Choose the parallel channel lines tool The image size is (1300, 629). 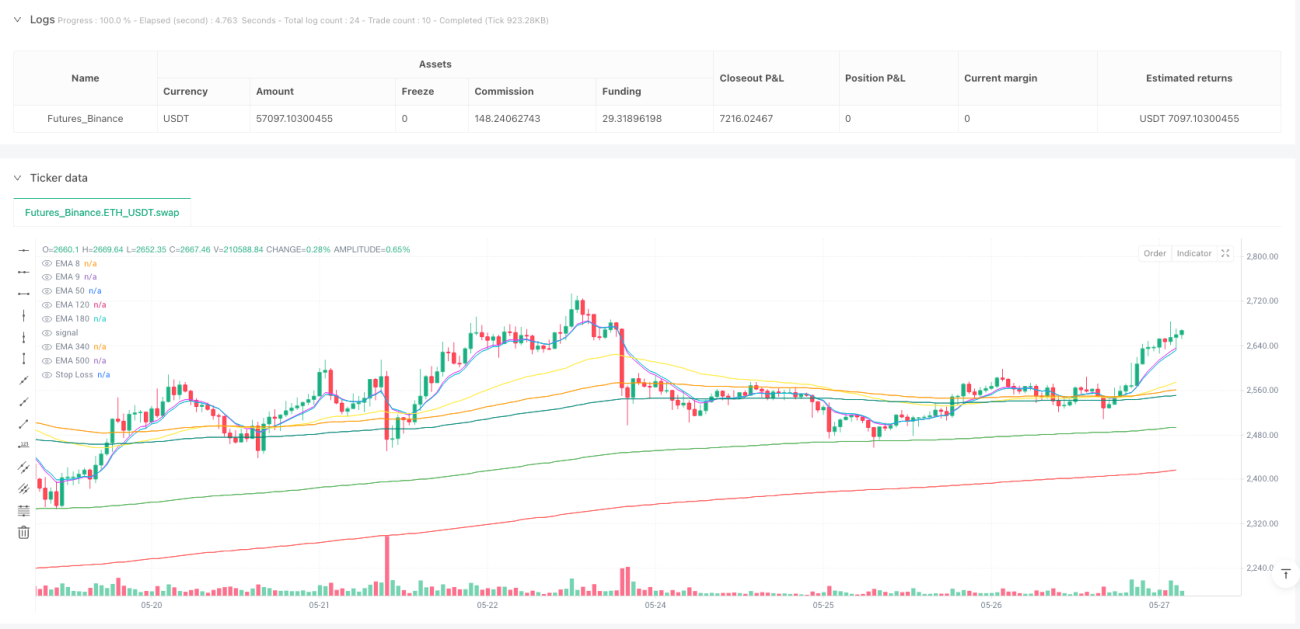click(x=24, y=467)
